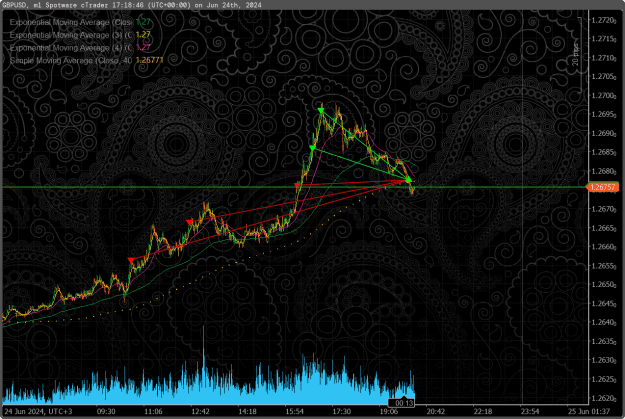Click the 23:54 time axis label
625x419 pixels.
(x=530, y=411)
